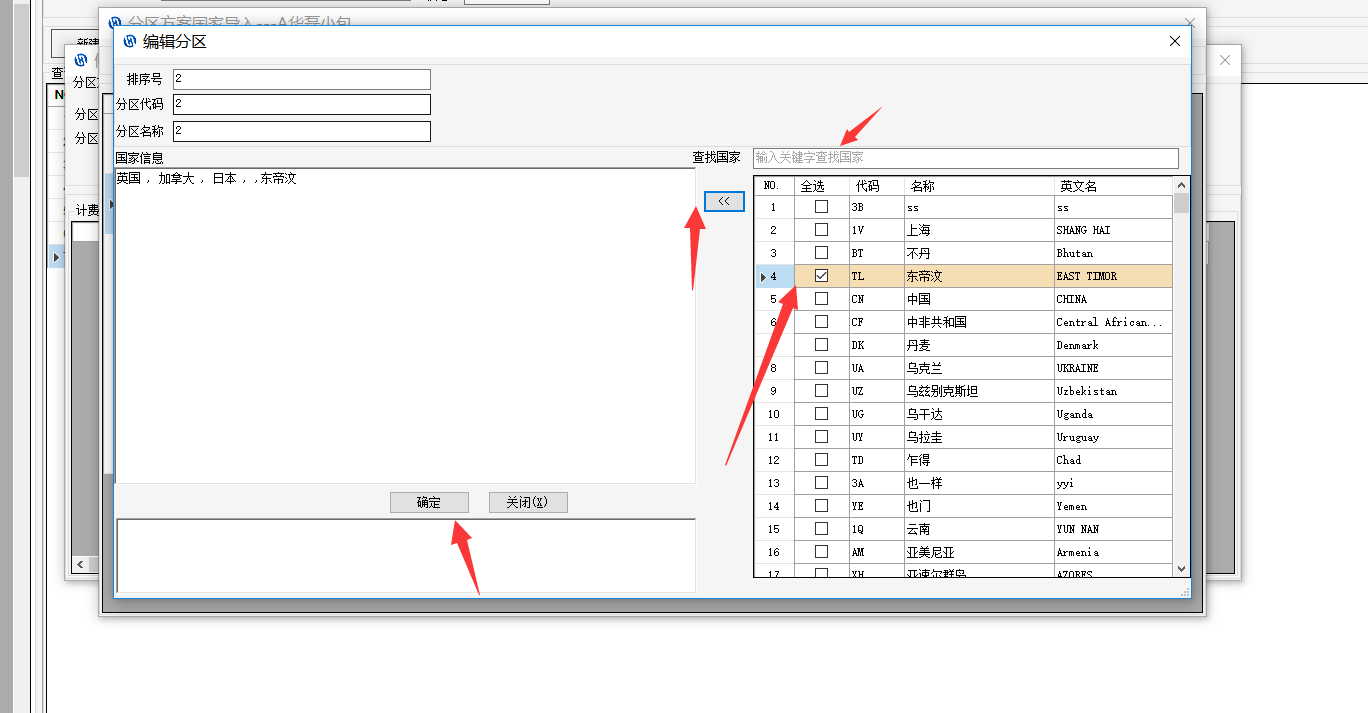Click the 确定 button

pyautogui.click(x=429, y=502)
